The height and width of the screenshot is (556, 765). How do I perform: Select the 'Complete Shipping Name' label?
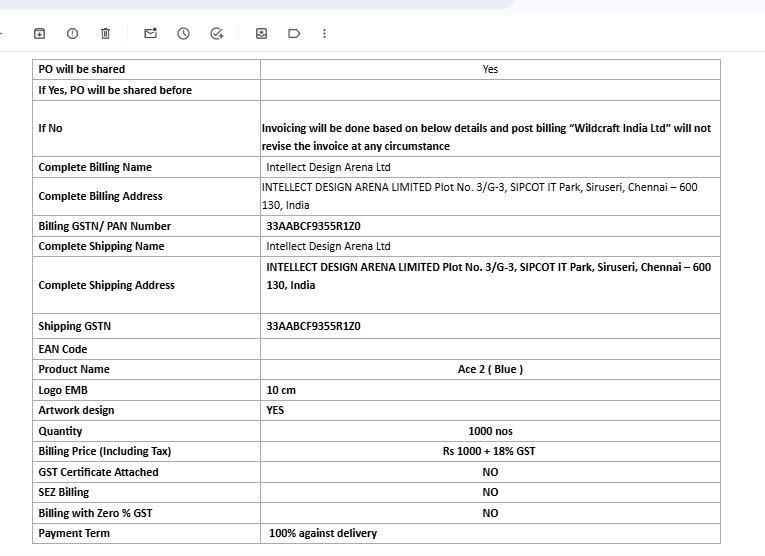click(101, 246)
